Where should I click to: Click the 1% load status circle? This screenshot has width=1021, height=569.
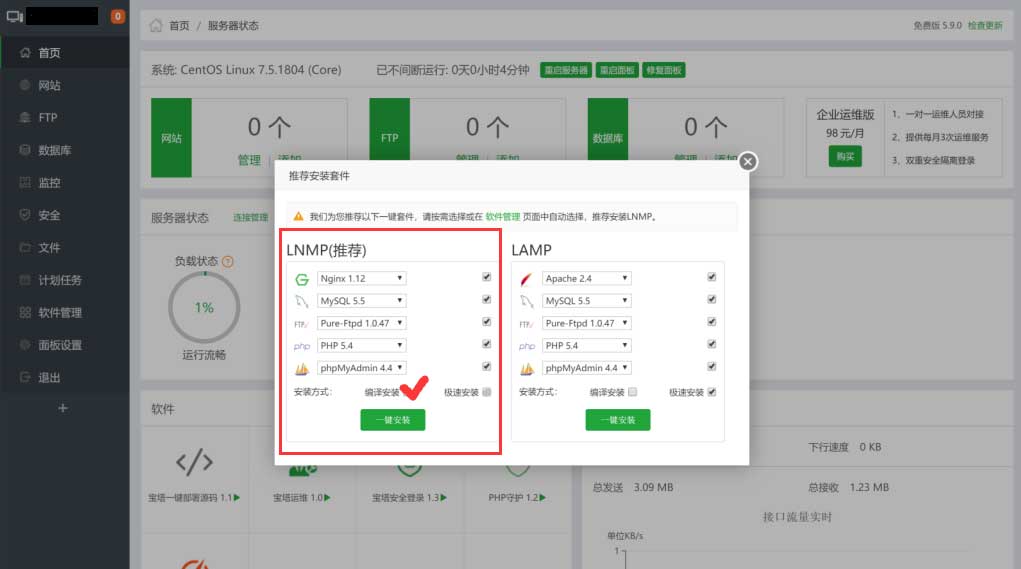[x=204, y=307]
